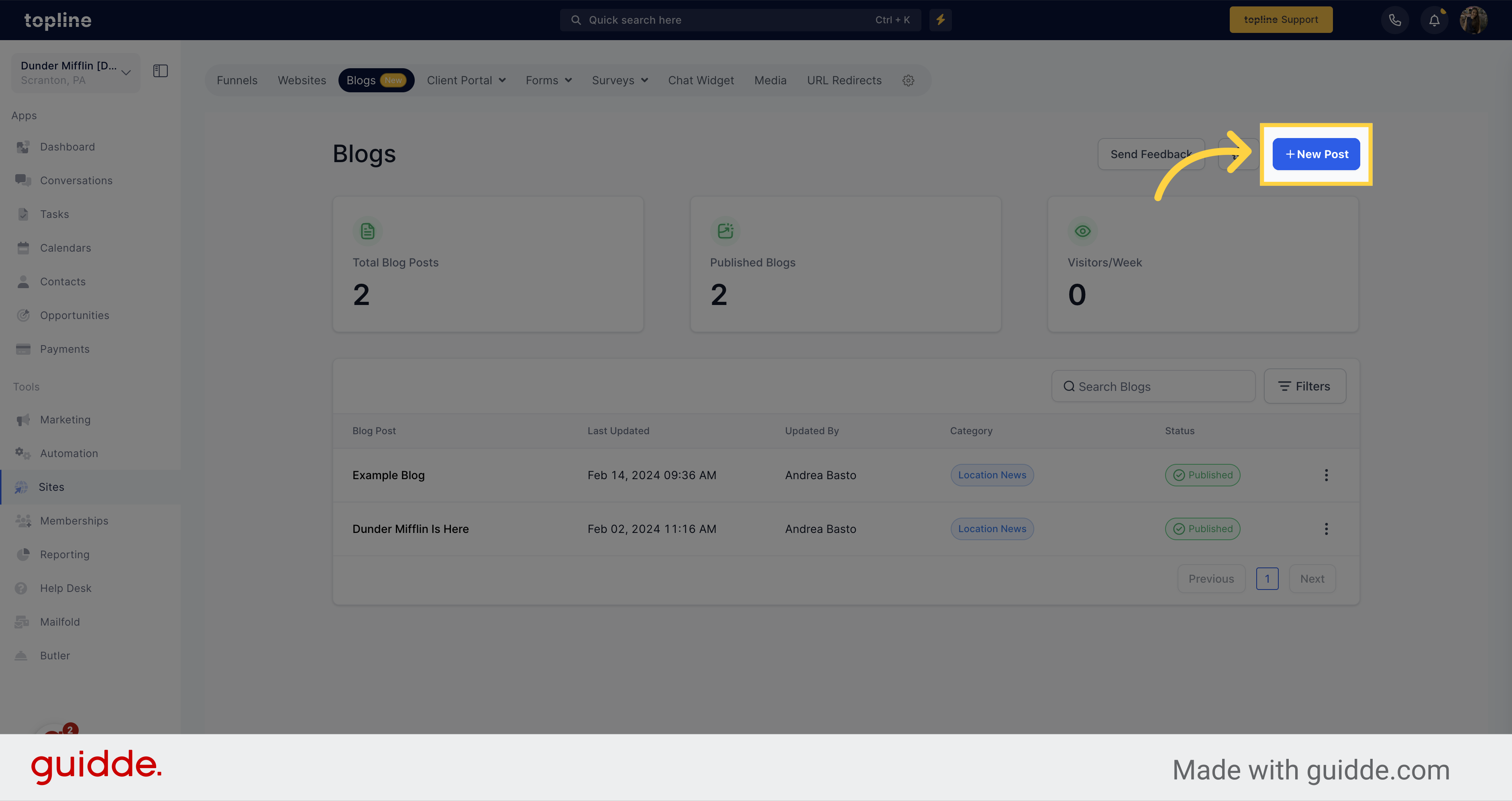Open the notifications bell

tap(1434, 20)
